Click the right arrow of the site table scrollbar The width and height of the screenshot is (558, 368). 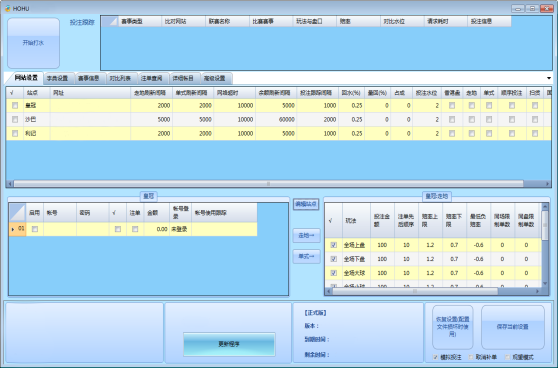tap(547, 184)
